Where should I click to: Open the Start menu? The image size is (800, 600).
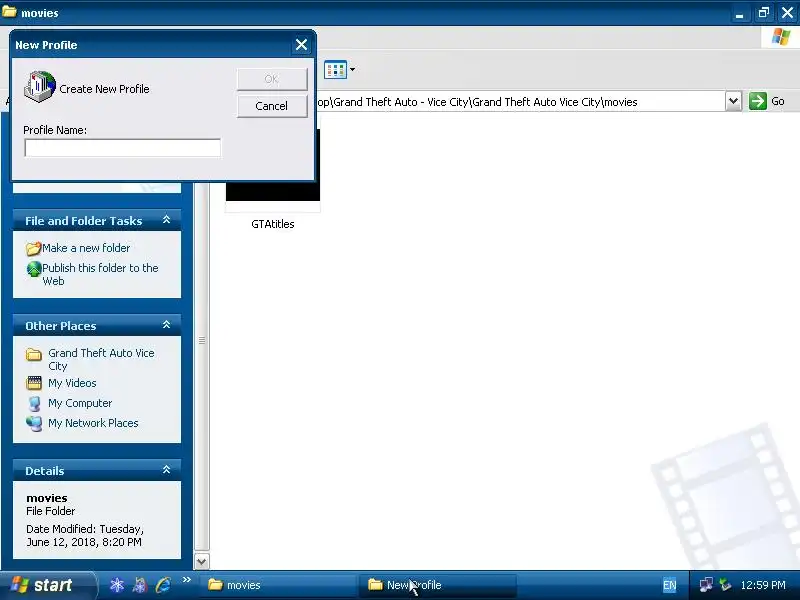pyautogui.click(x=48, y=585)
